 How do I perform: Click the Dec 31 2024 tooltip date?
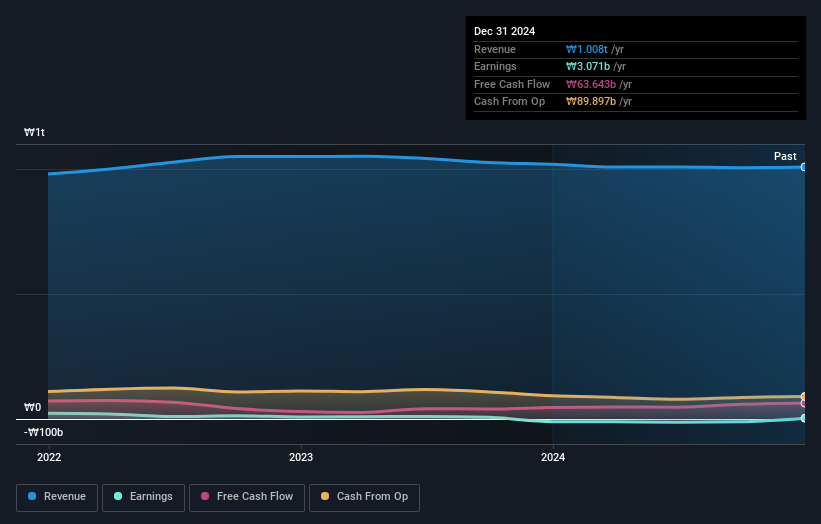[x=504, y=31]
